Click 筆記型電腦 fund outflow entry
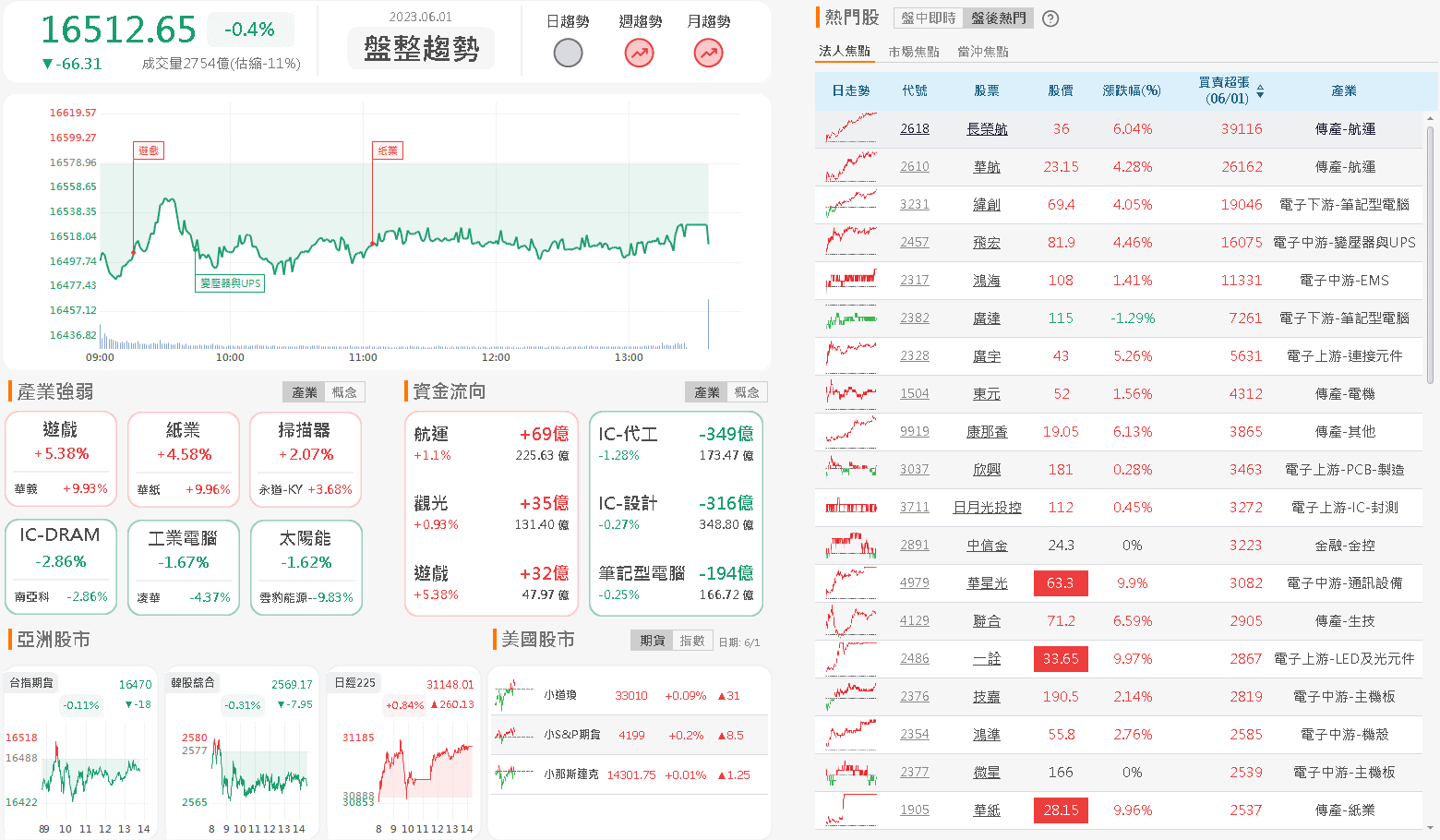The width and height of the screenshot is (1440, 840). 676,583
